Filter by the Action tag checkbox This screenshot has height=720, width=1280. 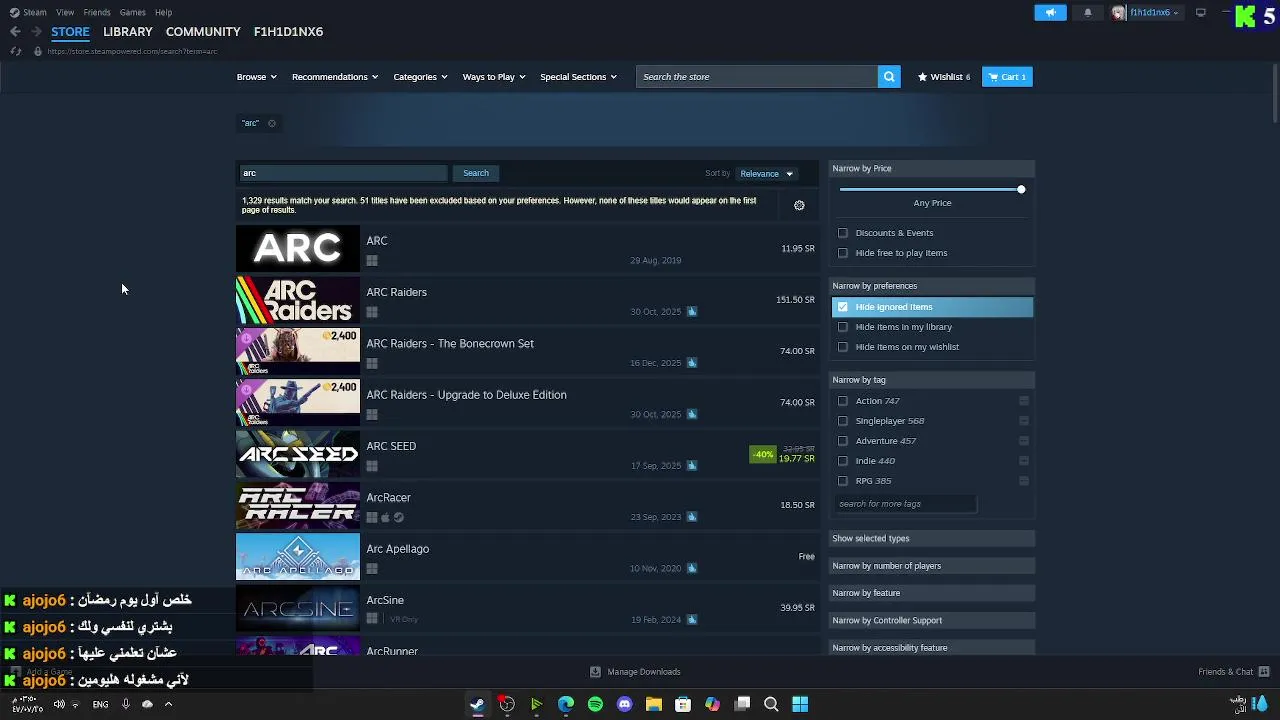(843, 401)
